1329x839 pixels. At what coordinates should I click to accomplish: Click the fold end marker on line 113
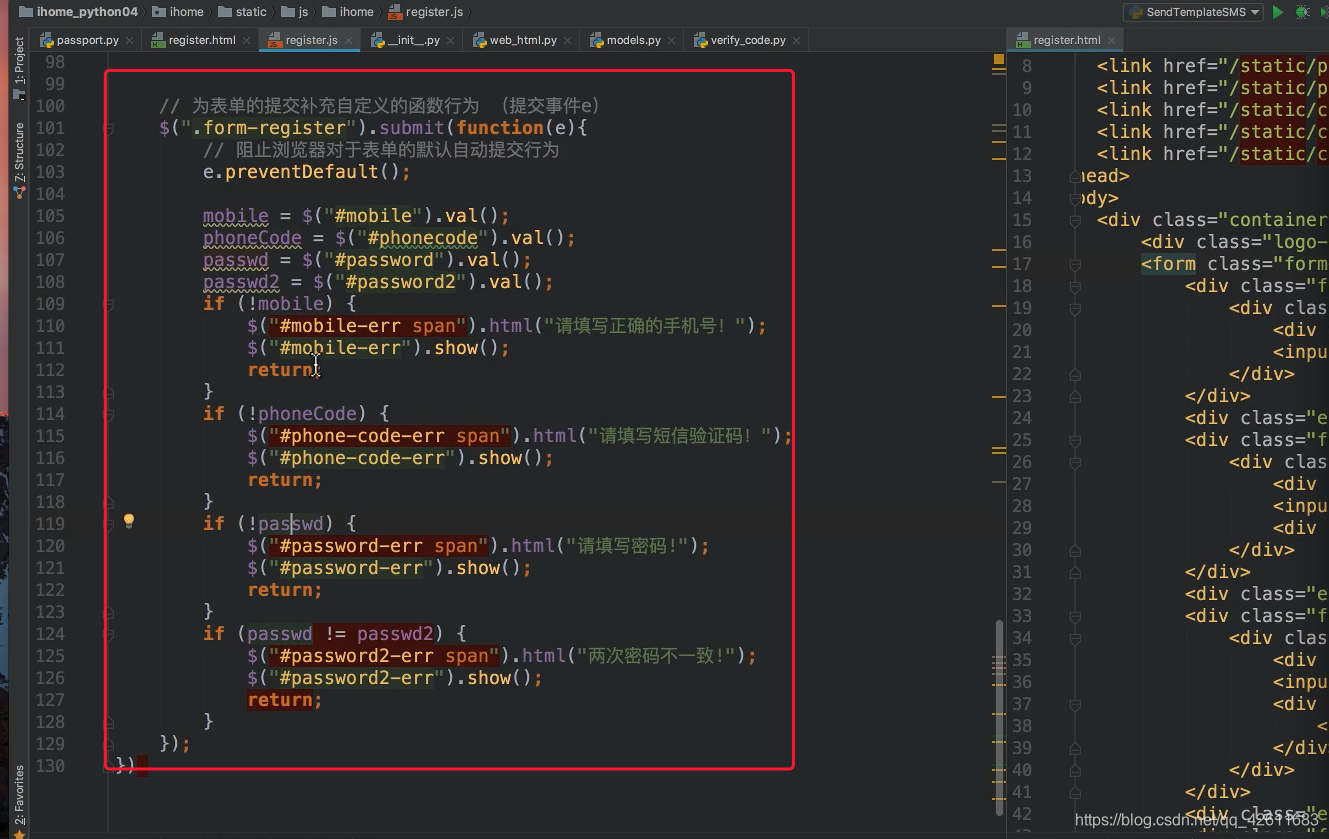[109, 392]
